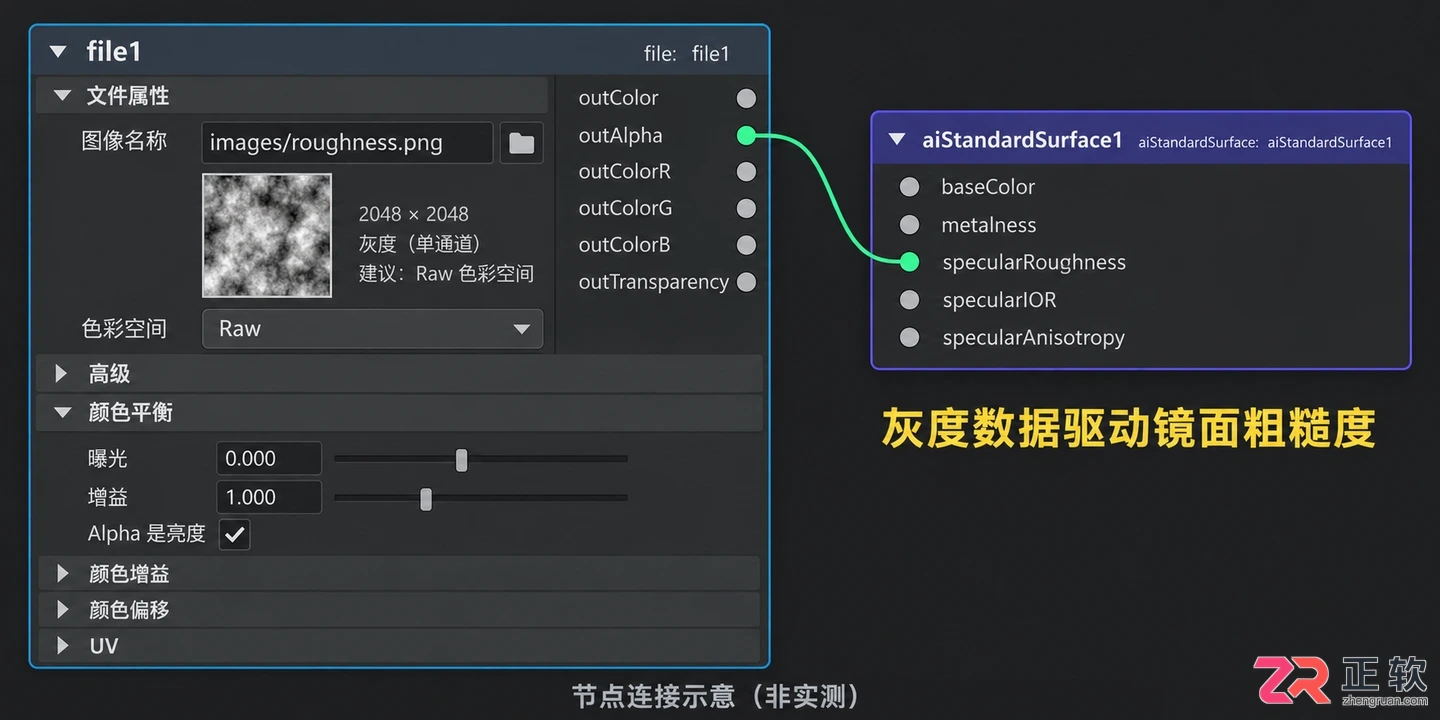
Task: Click the roughness texture preview thumbnail
Action: click(x=267, y=236)
